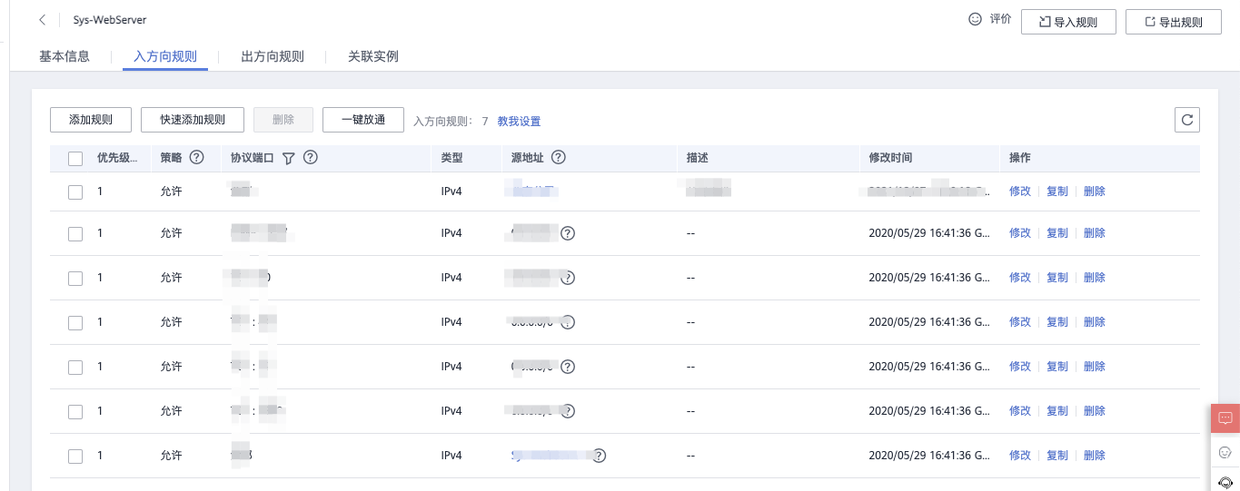Switch to the 基本信息 tab
The width and height of the screenshot is (1240, 491).
(x=65, y=56)
